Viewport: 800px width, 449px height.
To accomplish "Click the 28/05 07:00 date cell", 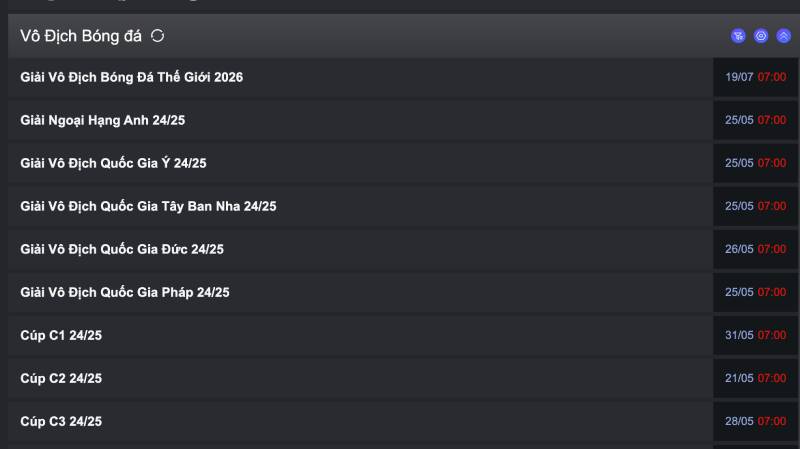I will (x=755, y=421).
